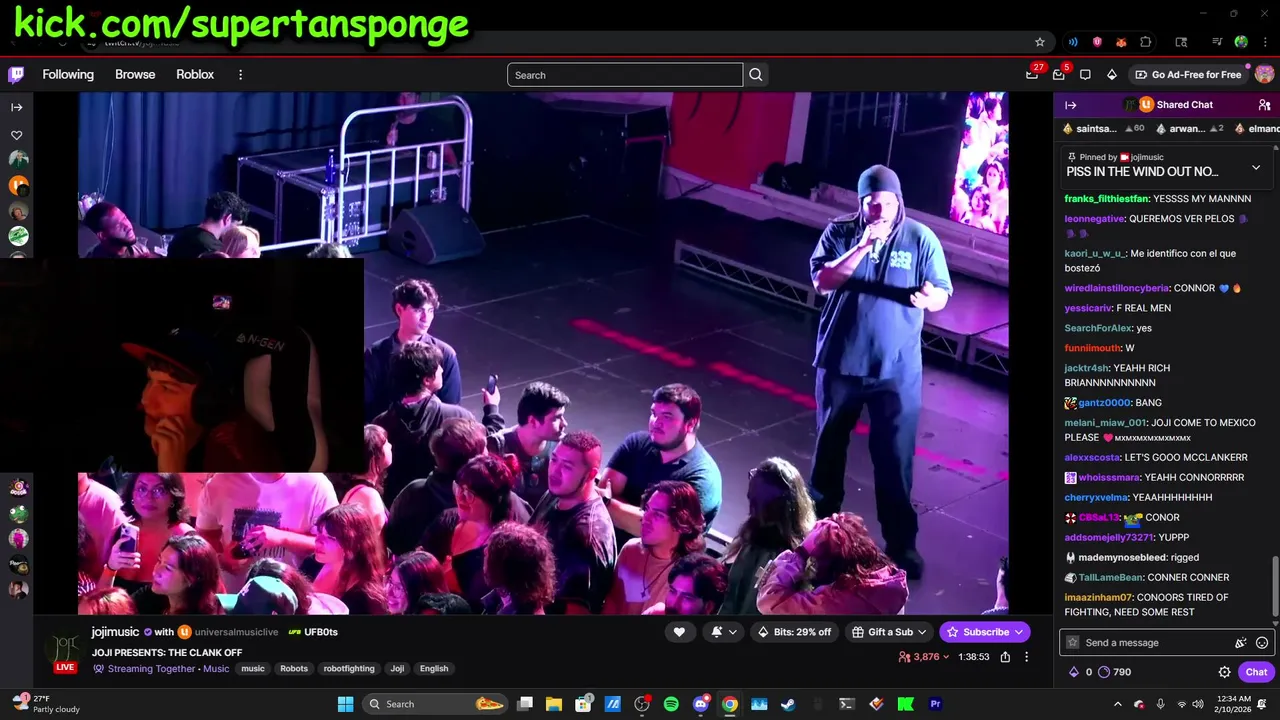Open the user avatar menu
The height and width of the screenshot is (720, 1280).
pyautogui.click(x=1264, y=75)
